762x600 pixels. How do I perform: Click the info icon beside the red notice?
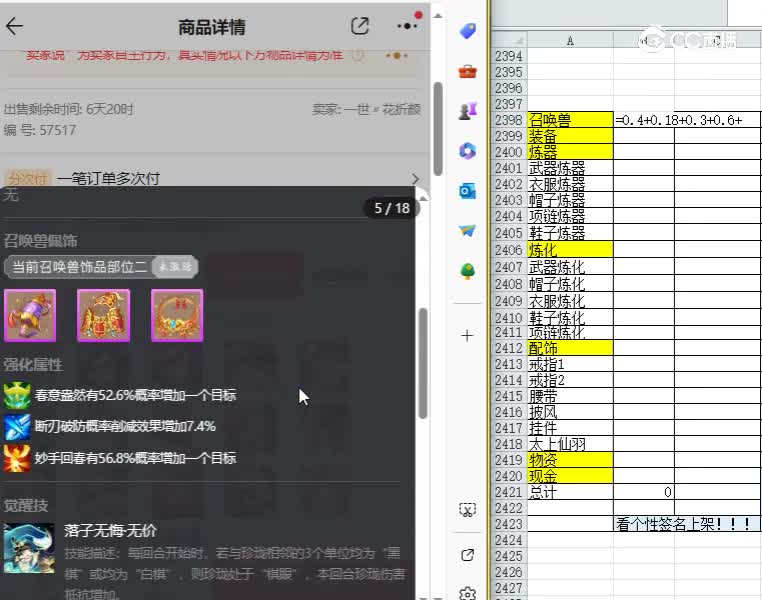pyautogui.click(x=358, y=55)
